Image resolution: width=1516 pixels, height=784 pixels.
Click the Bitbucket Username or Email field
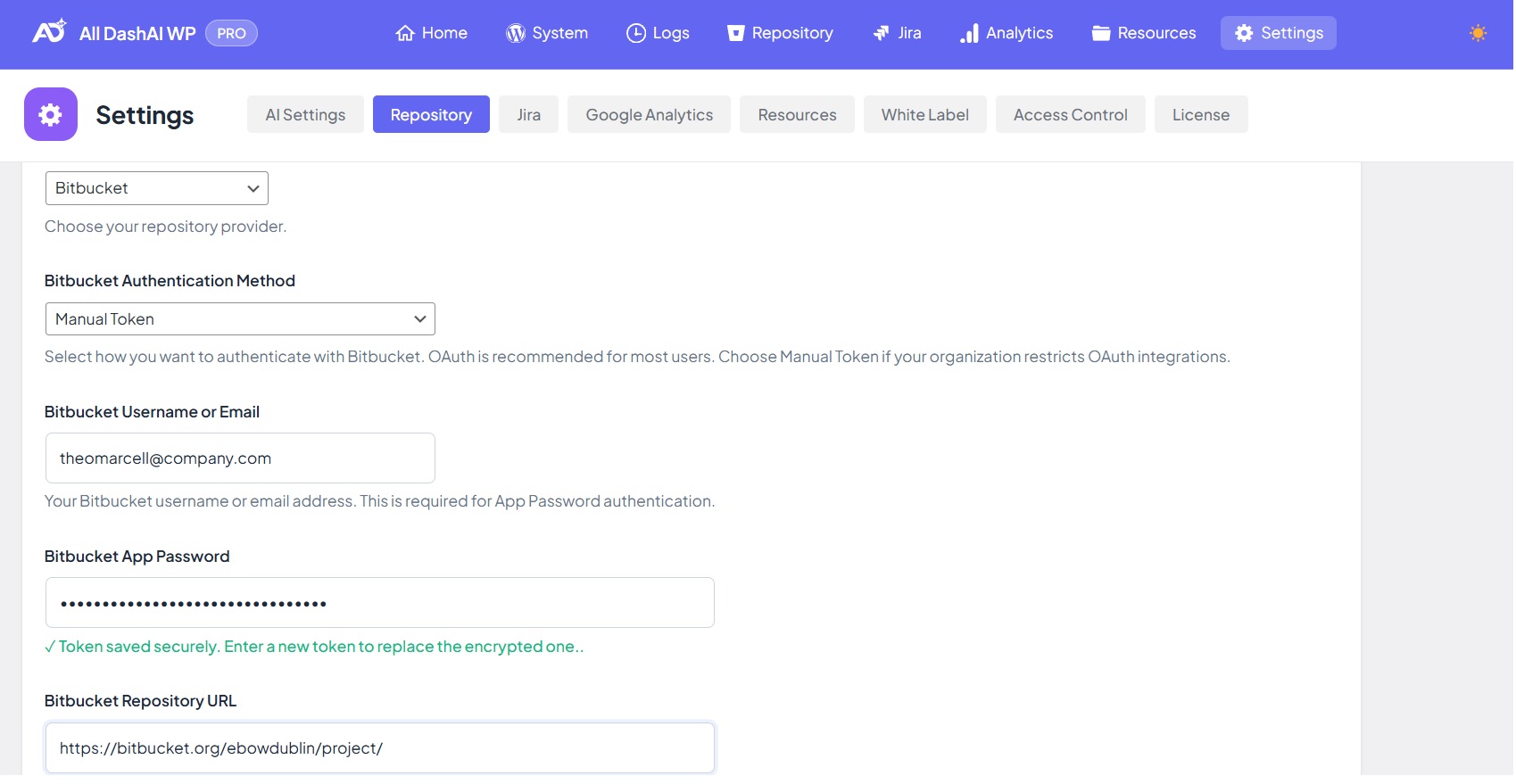click(x=240, y=458)
